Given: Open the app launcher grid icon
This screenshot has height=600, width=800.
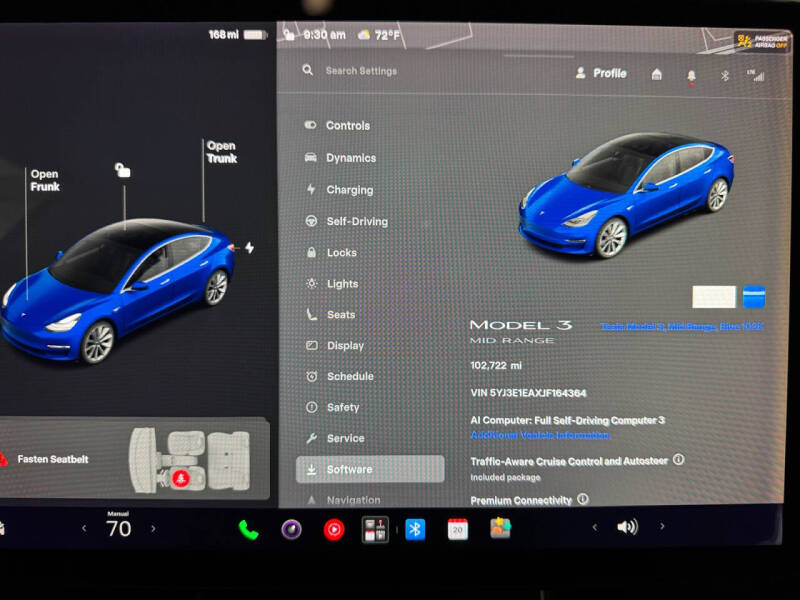Looking at the screenshot, I should coord(375,530).
